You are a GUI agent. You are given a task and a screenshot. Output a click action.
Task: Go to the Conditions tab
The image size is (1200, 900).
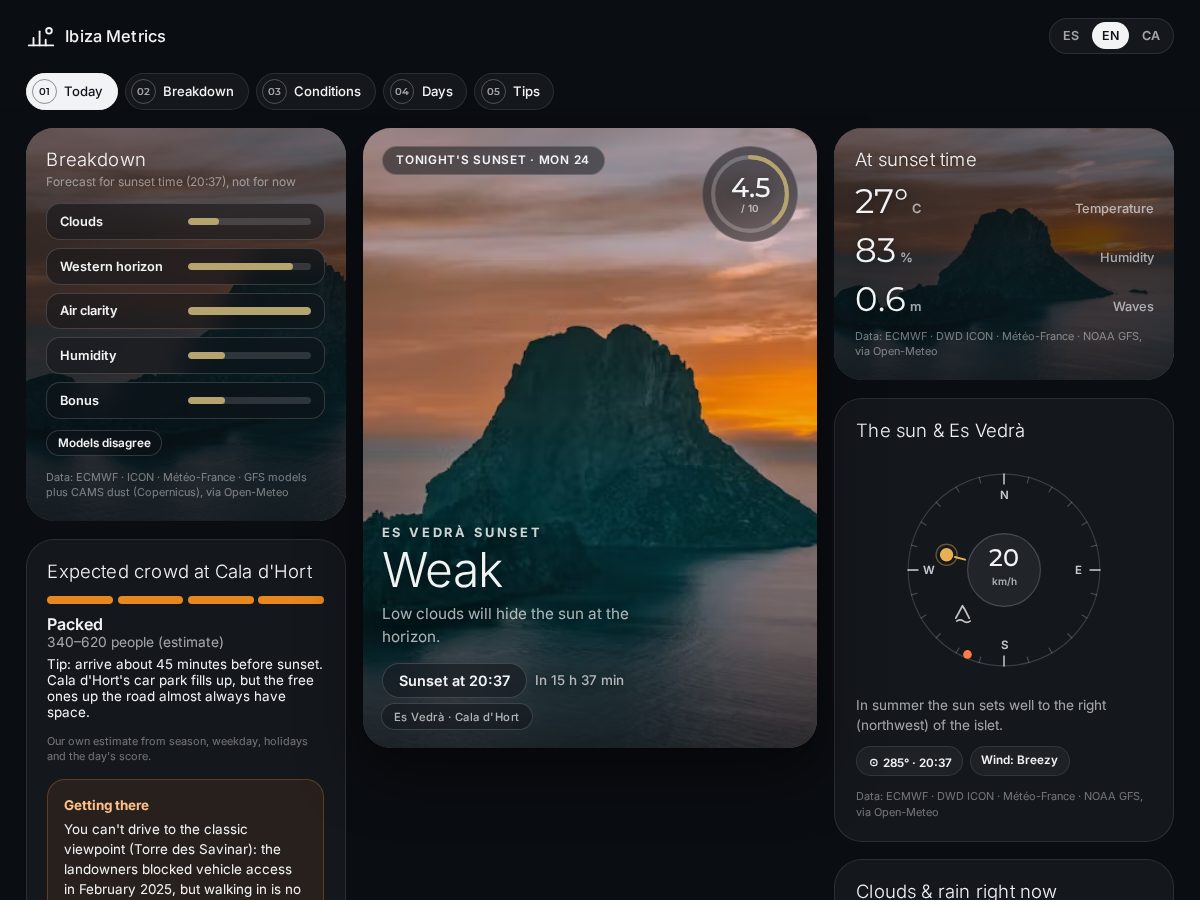tap(316, 91)
